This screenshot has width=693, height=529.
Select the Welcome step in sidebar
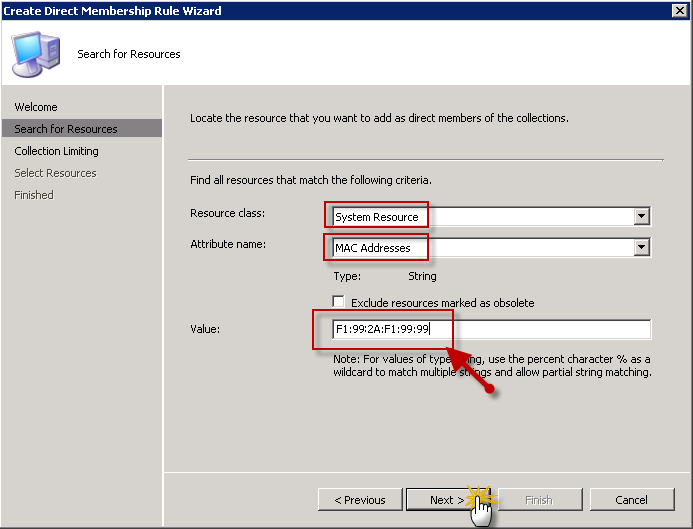(36, 107)
